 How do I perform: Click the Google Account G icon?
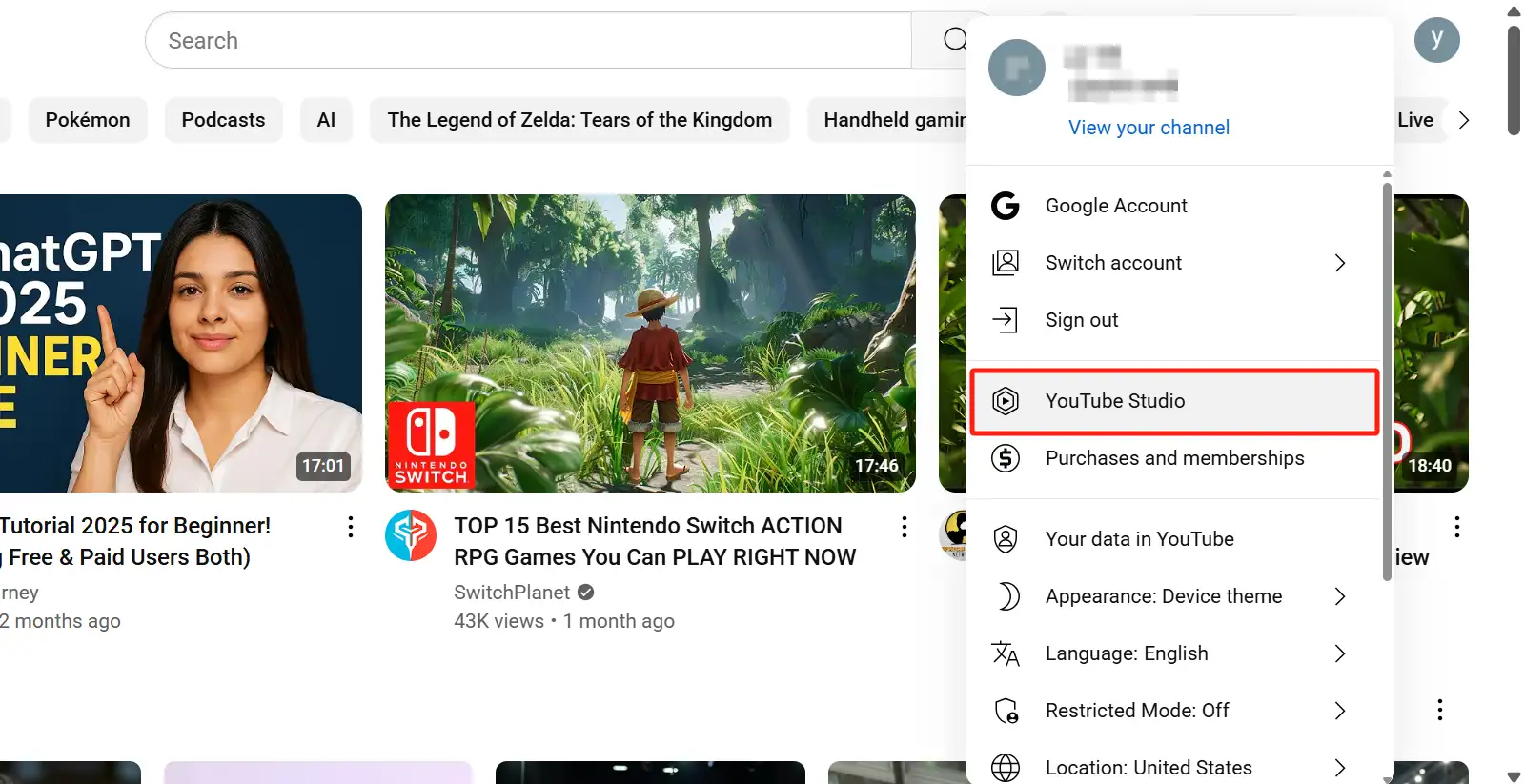click(1006, 206)
